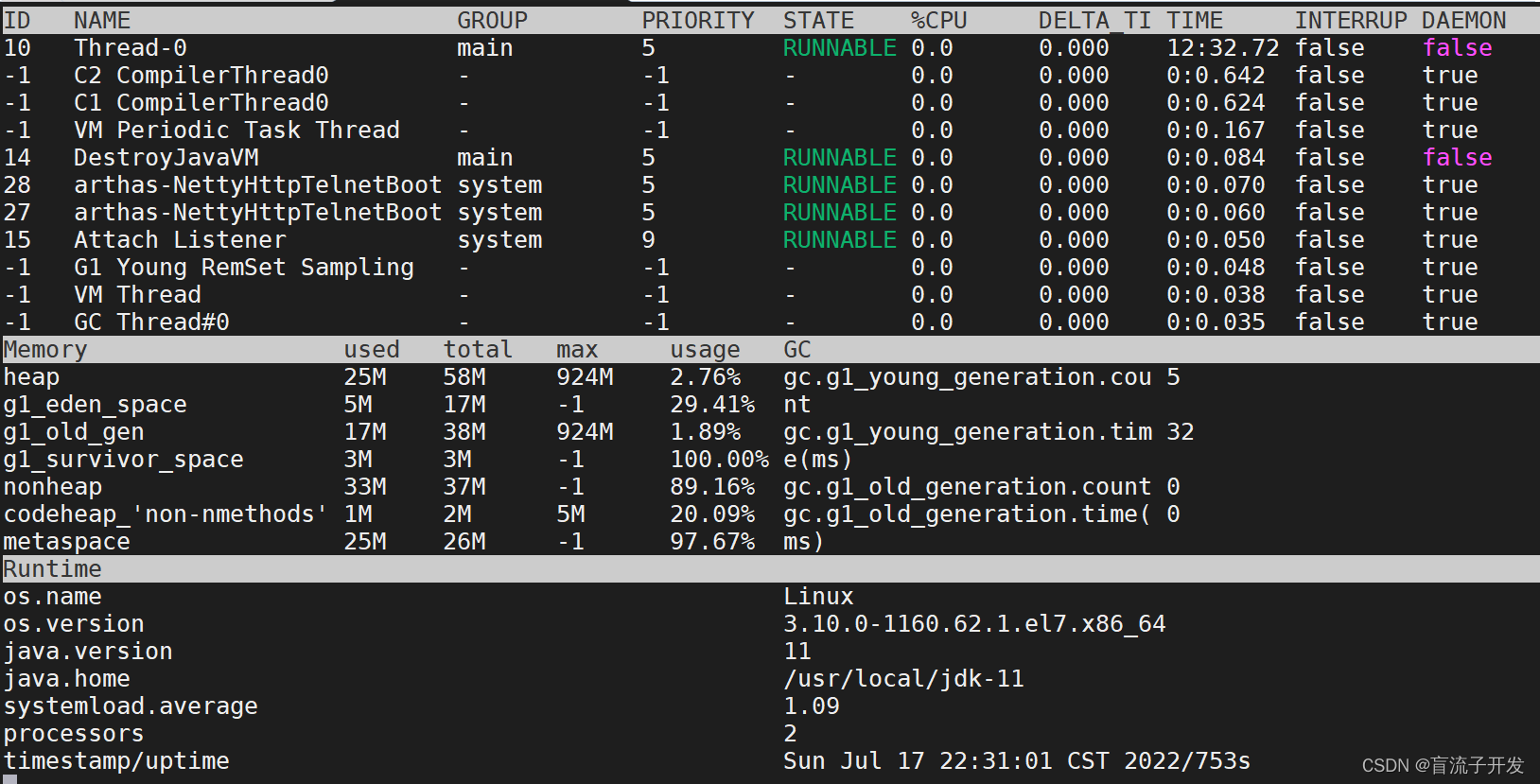Select the C1 CompilerThread0 row name
Screen dimensions: 1540x784
pos(201,102)
